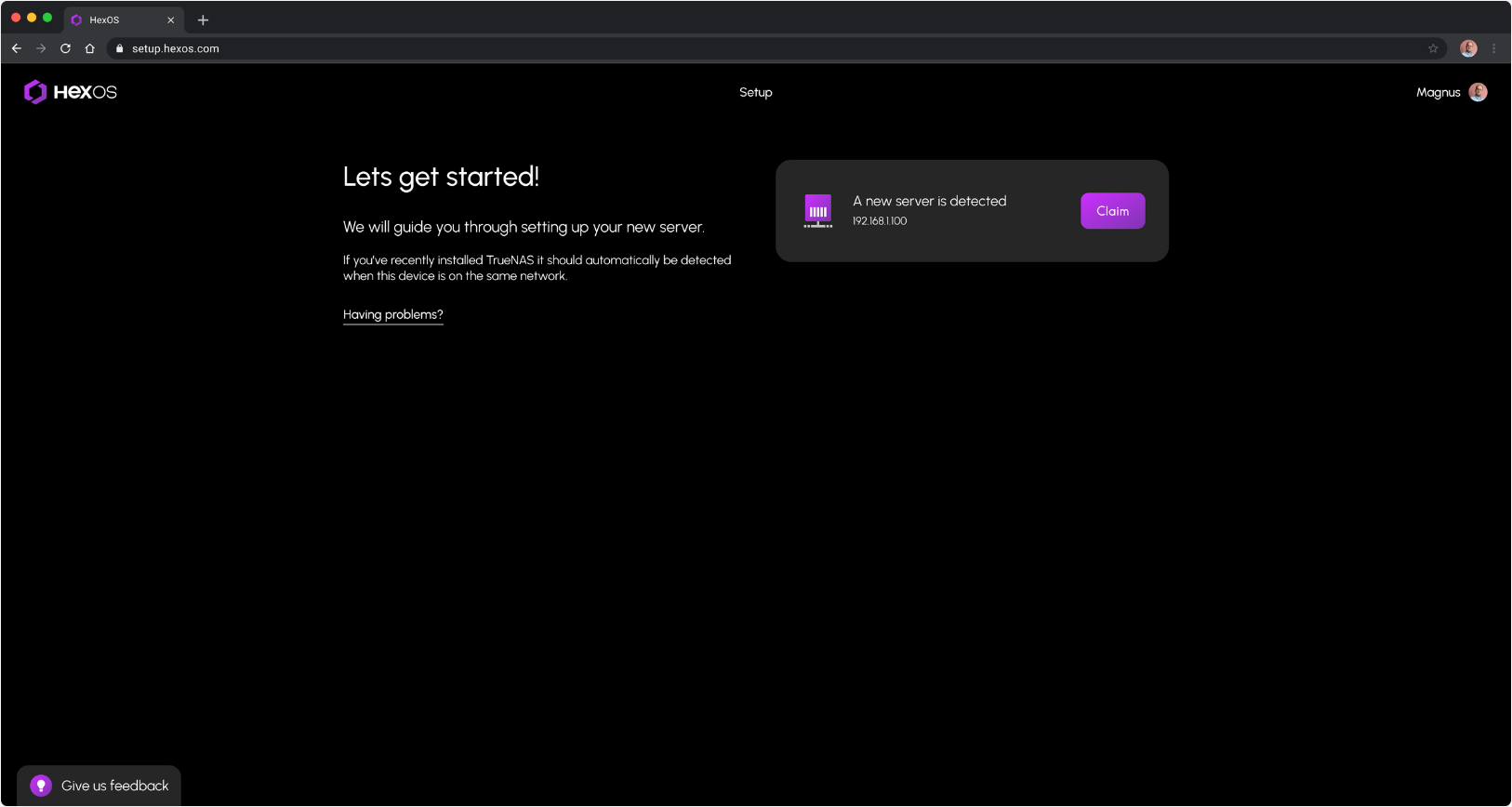Image resolution: width=1512 pixels, height=807 pixels.
Task: Focus the address bar showing setup.hexos.com
Action: 776,48
